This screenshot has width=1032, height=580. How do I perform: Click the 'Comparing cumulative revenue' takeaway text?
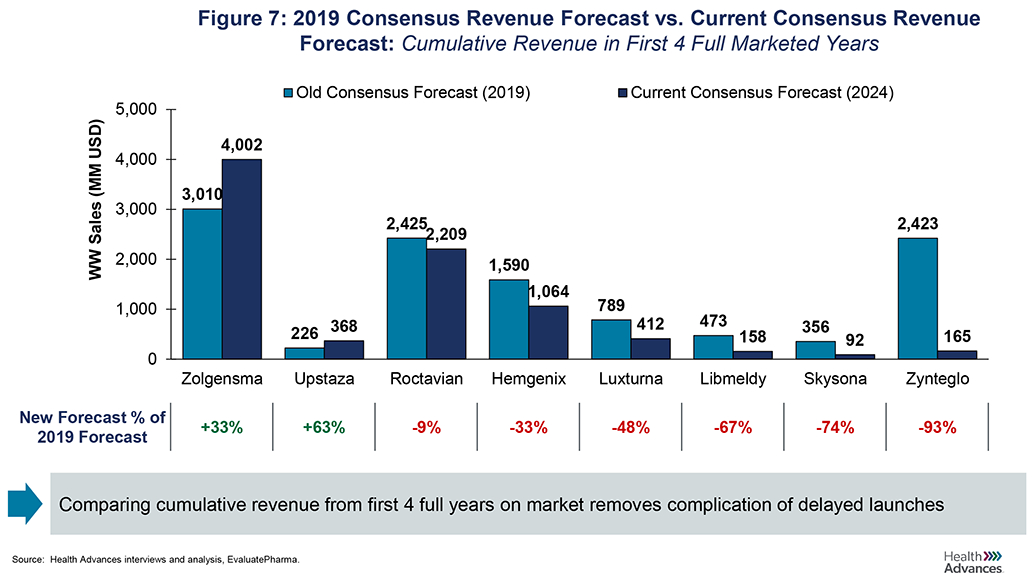[x=501, y=505]
